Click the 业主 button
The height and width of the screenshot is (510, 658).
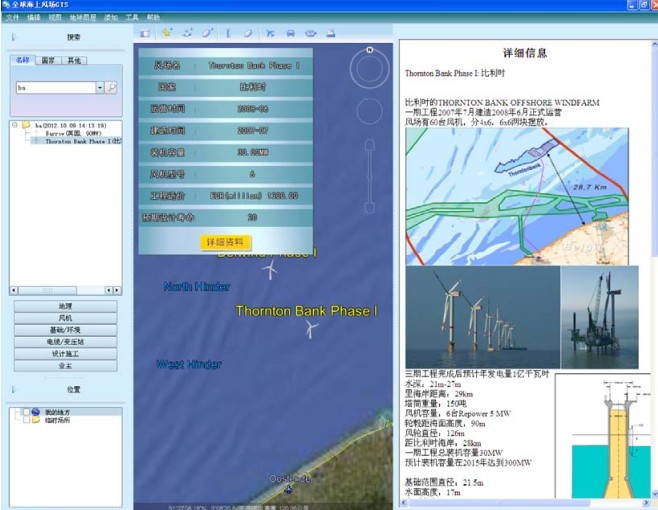point(65,366)
